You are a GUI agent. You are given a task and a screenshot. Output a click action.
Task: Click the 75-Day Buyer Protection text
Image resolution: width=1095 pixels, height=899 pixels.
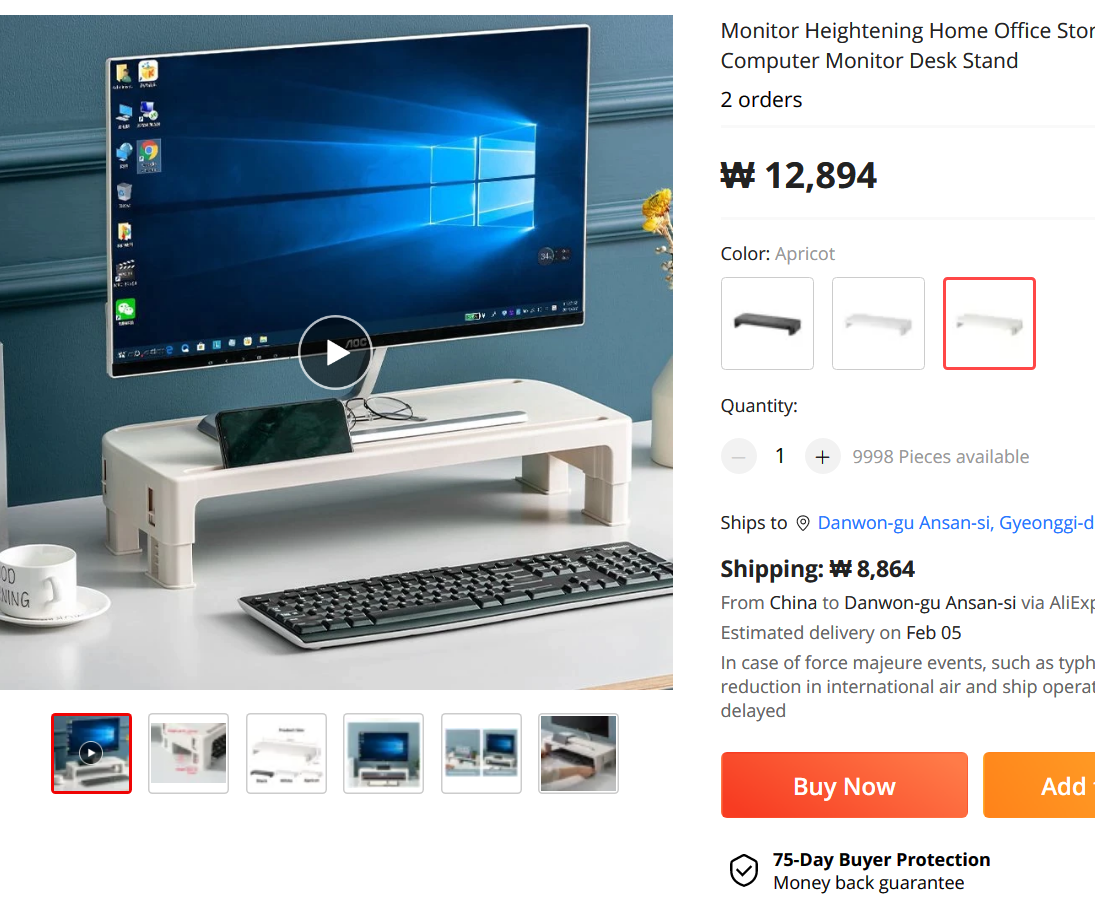pyautogui.click(x=881, y=860)
